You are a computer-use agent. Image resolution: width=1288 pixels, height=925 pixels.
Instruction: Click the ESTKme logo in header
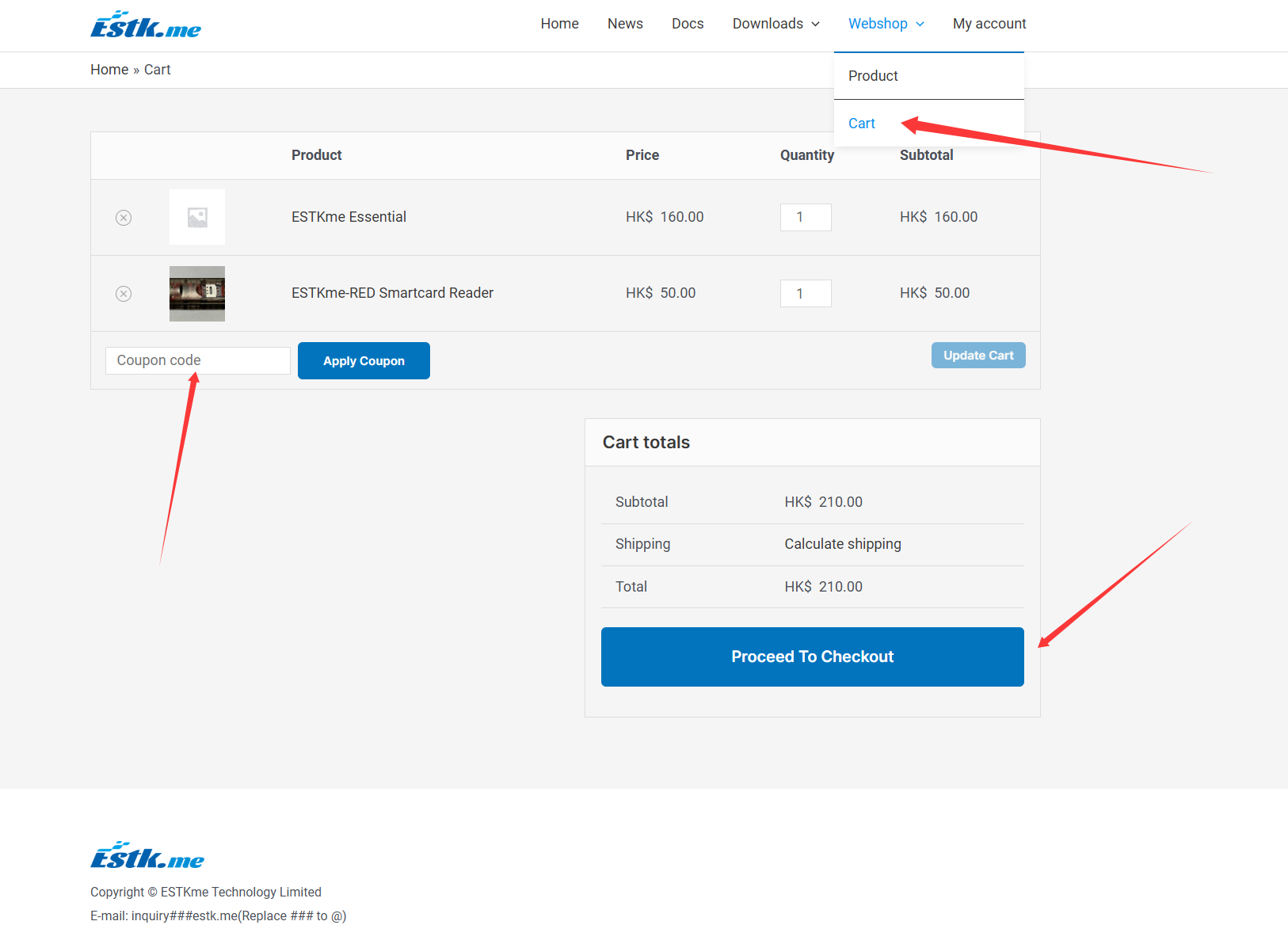[146, 25]
